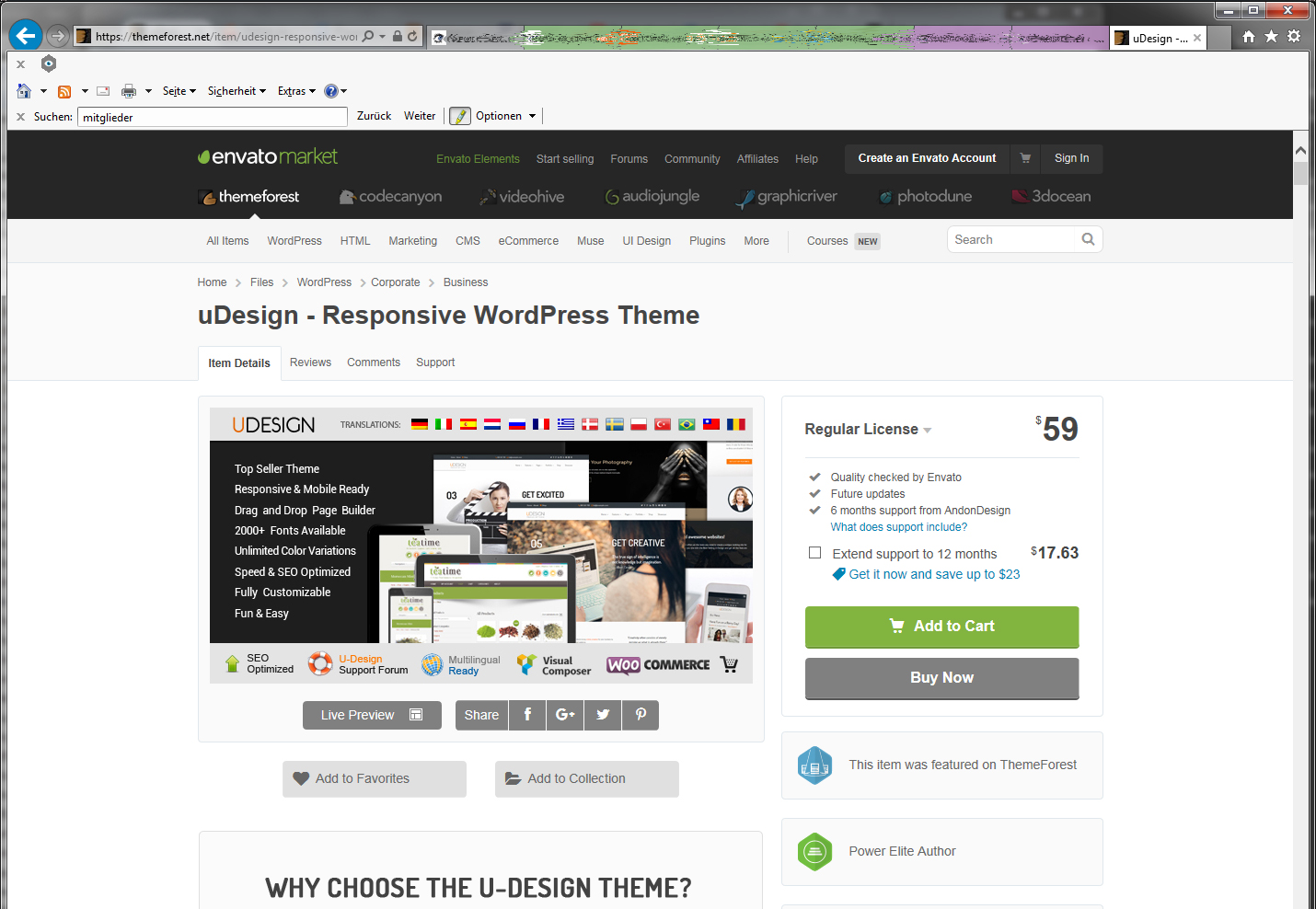
Task: Click Create an Envato Account button
Action: click(927, 158)
